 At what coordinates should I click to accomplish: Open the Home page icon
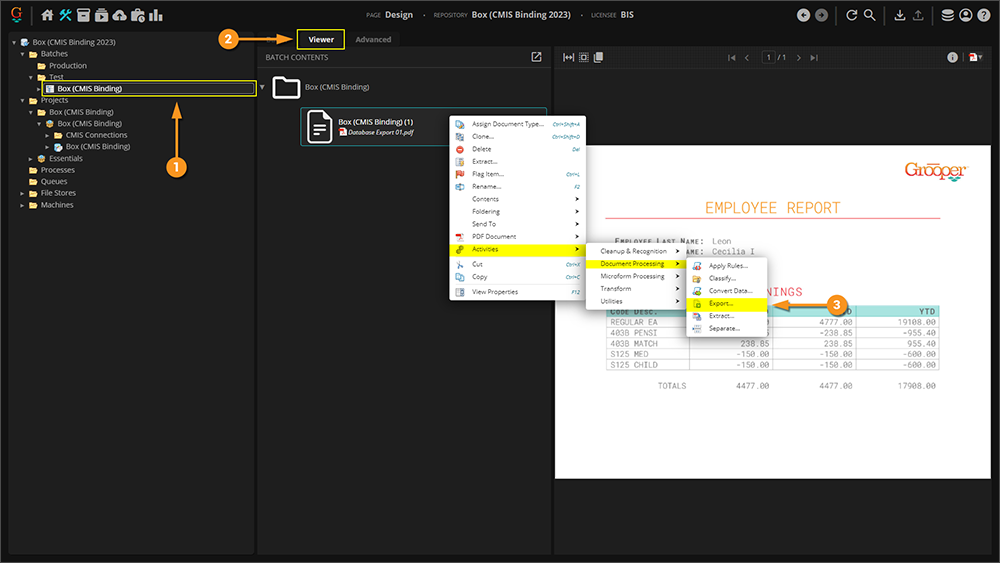pyautogui.click(x=47, y=15)
